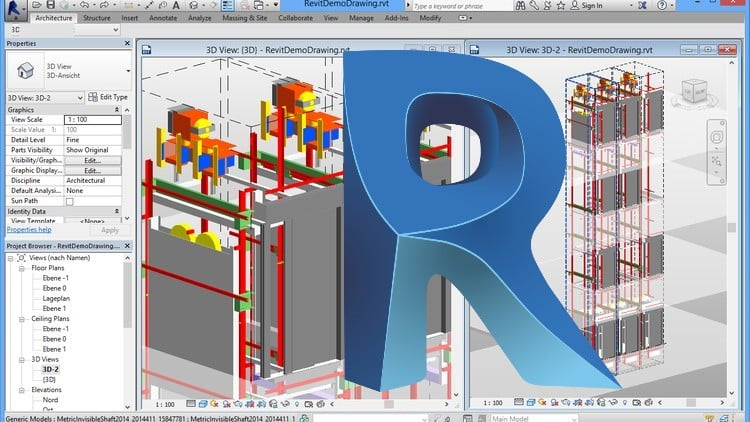Viewport: 750px width, 422px height.
Task: Click the Favorites star icon
Action: pos(561,5)
